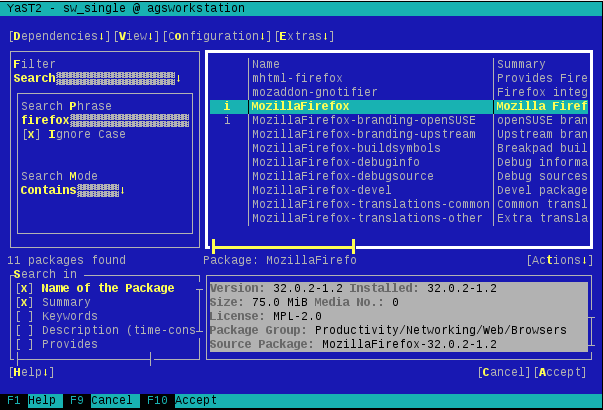Click installed status 'i' of MozillaFirefox row
This screenshot has height=410, width=603.
tap(227, 106)
